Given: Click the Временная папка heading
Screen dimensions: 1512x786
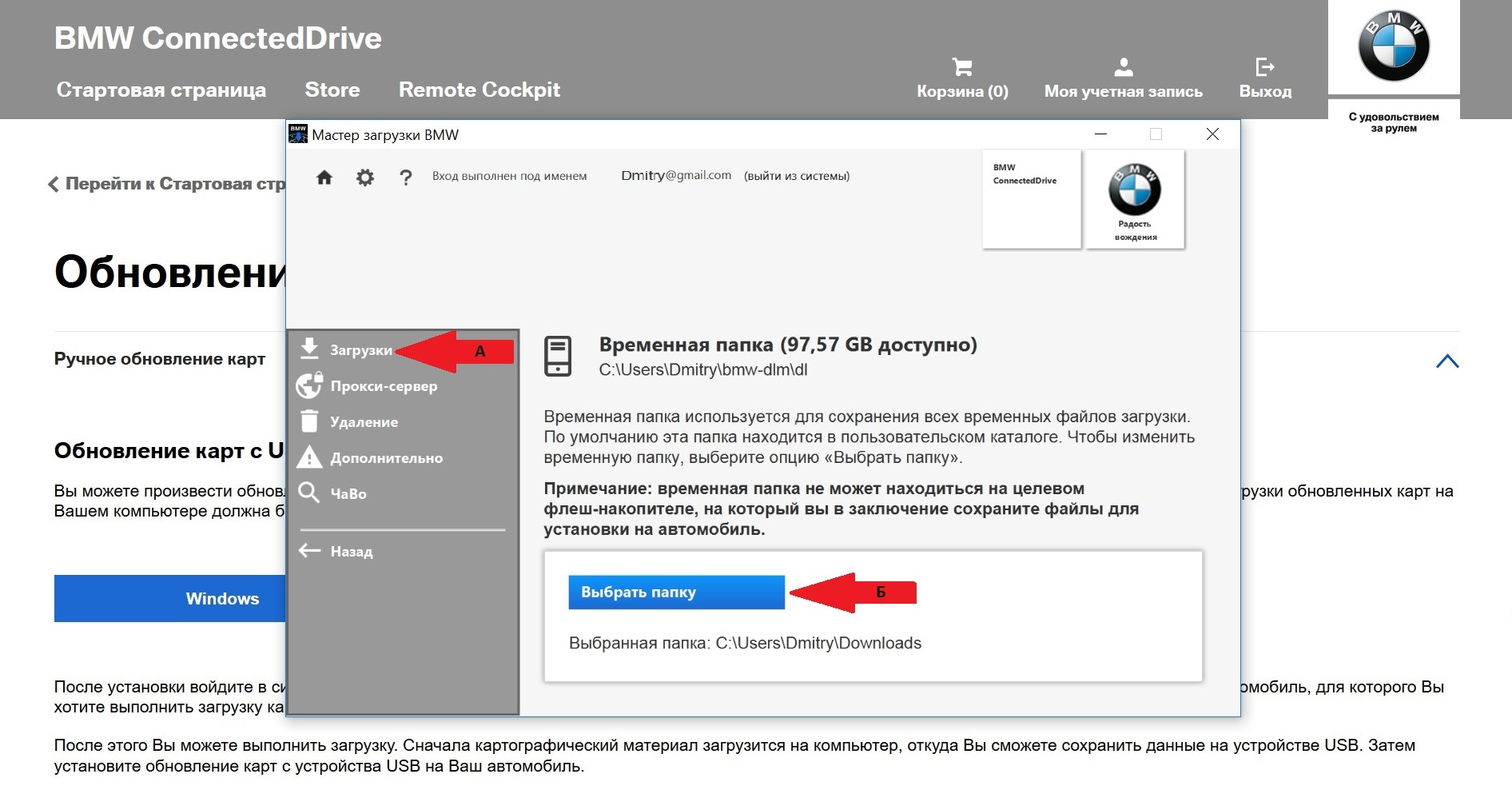Looking at the screenshot, I should 788,345.
